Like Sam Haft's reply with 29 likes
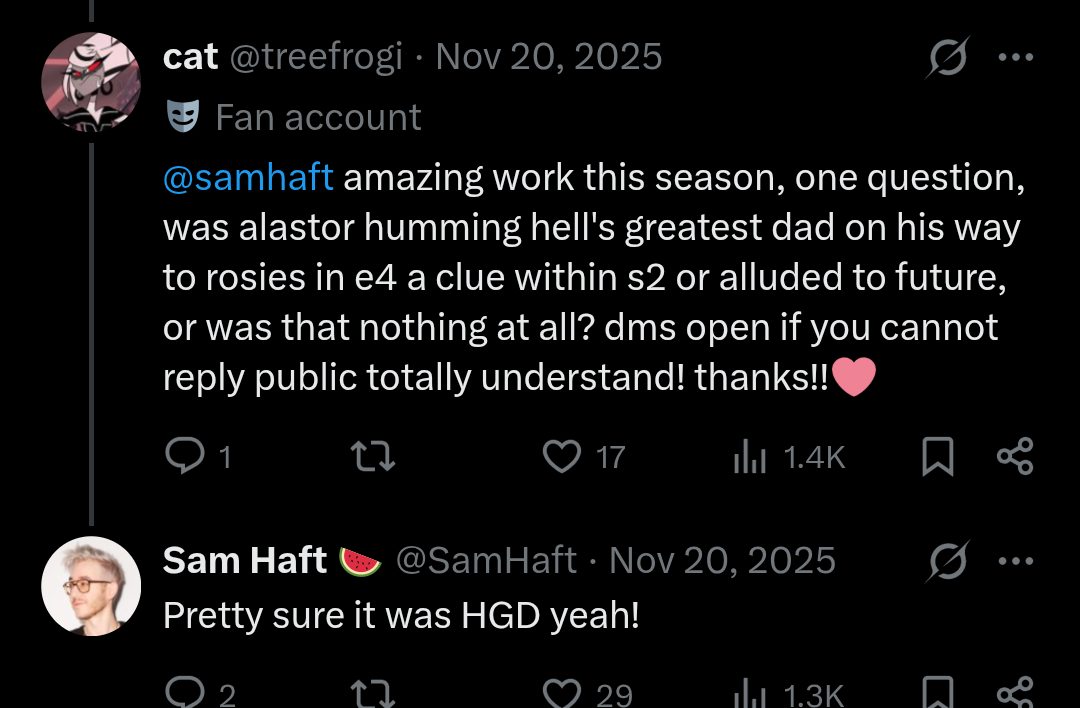Viewport: 1080px width, 708px height. pos(562,693)
